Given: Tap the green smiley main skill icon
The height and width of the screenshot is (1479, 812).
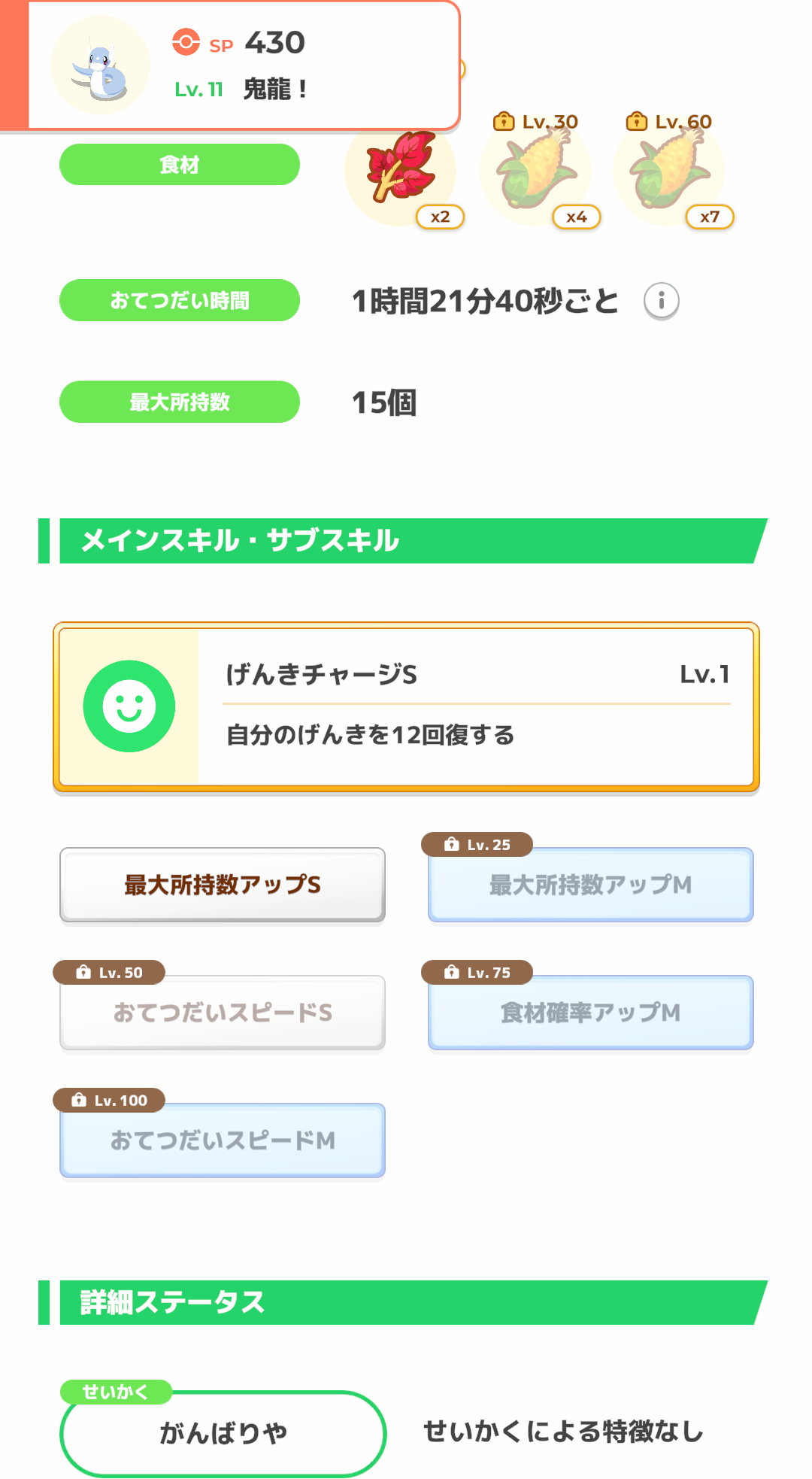Looking at the screenshot, I should (x=129, y=706).
